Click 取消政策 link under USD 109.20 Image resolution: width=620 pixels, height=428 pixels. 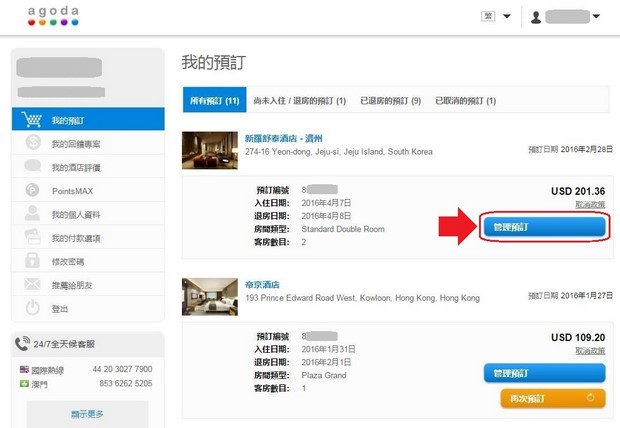tap(590, 351)
